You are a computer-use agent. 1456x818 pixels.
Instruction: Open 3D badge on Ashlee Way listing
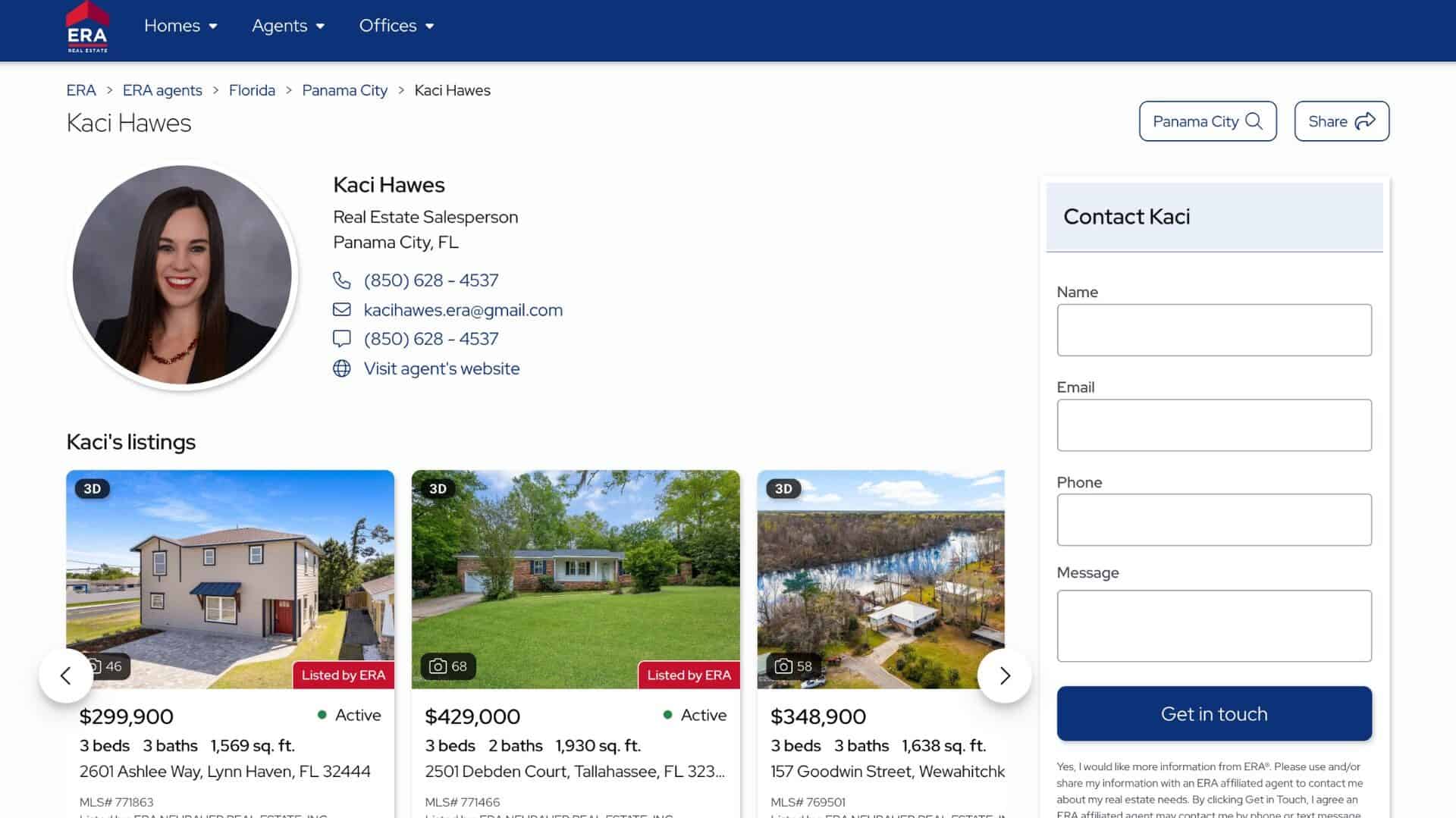93,489
